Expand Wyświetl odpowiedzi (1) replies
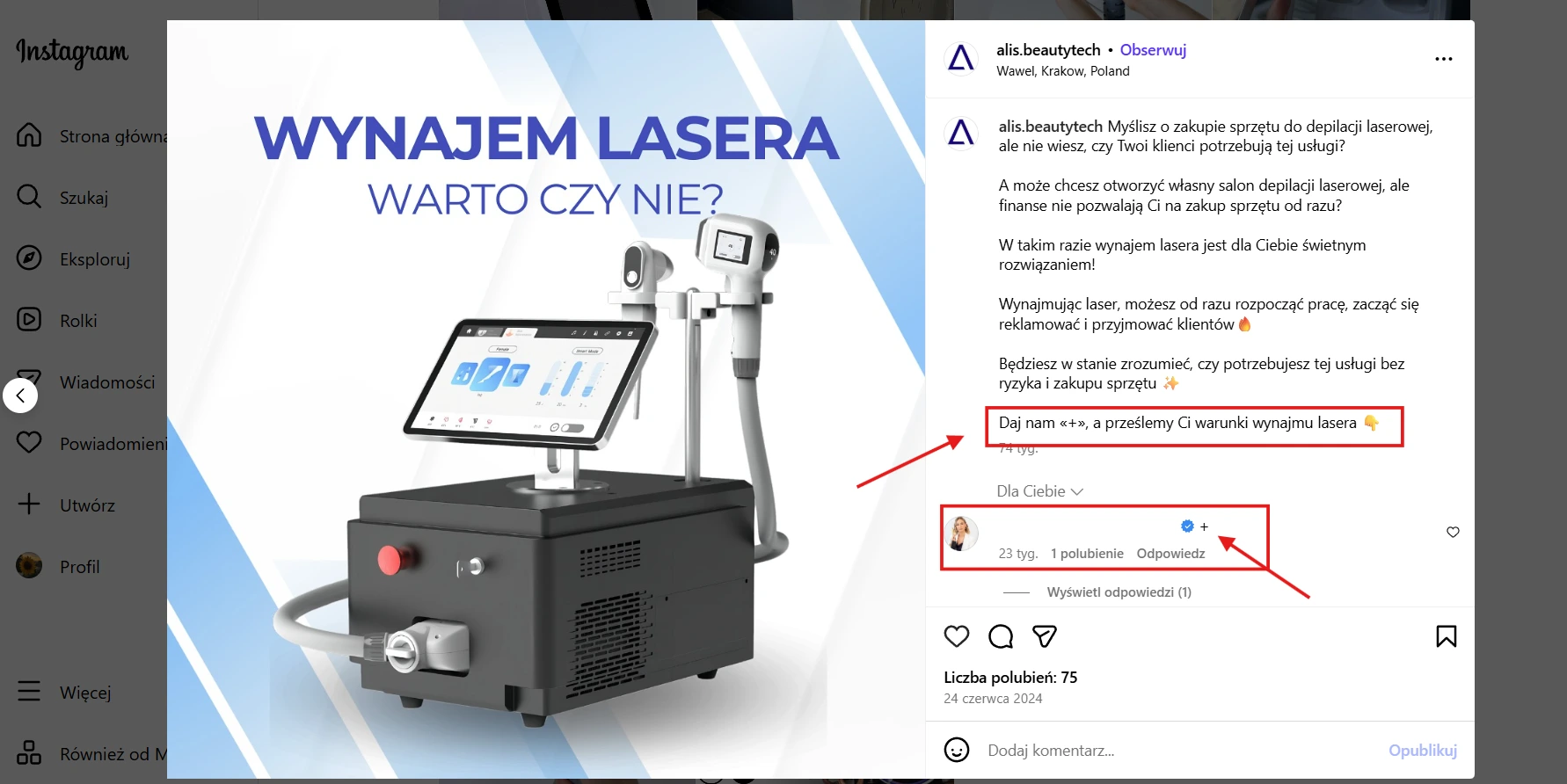This screenshot has width=1567, height=784. (1119, 592)
